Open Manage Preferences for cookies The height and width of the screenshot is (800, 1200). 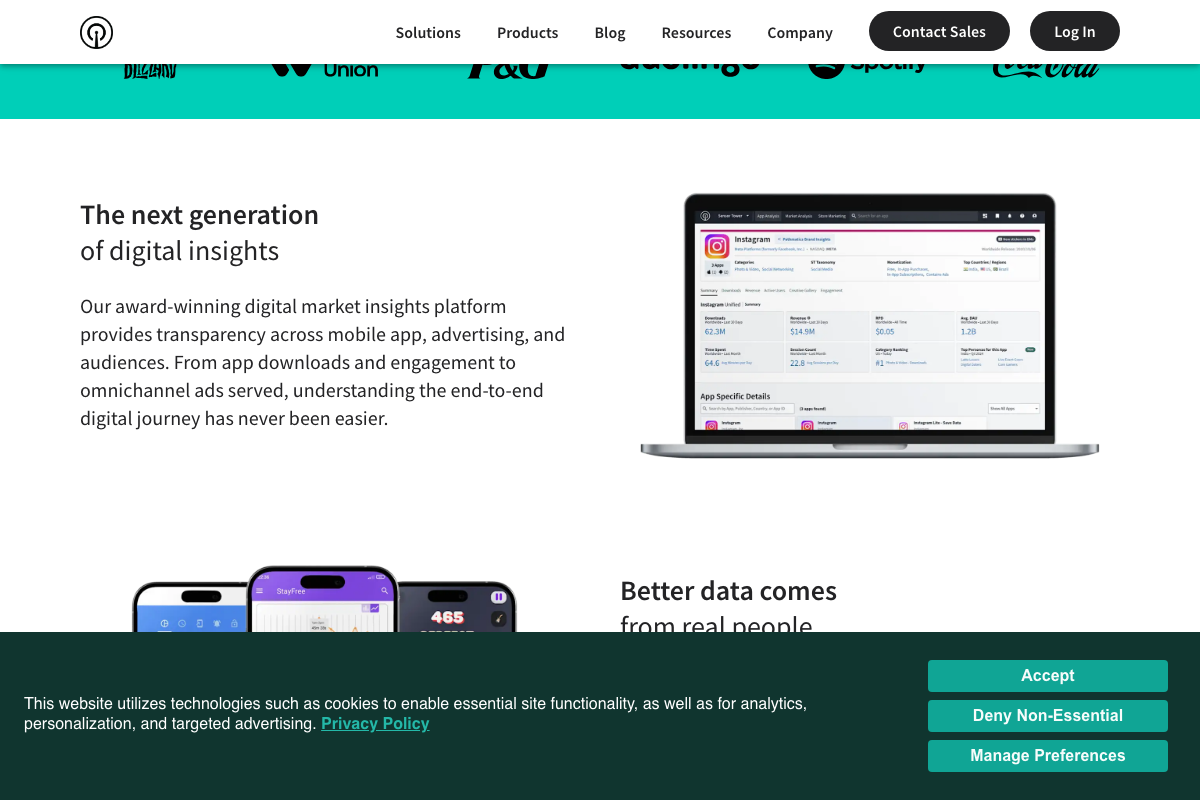coord(1047,756)
